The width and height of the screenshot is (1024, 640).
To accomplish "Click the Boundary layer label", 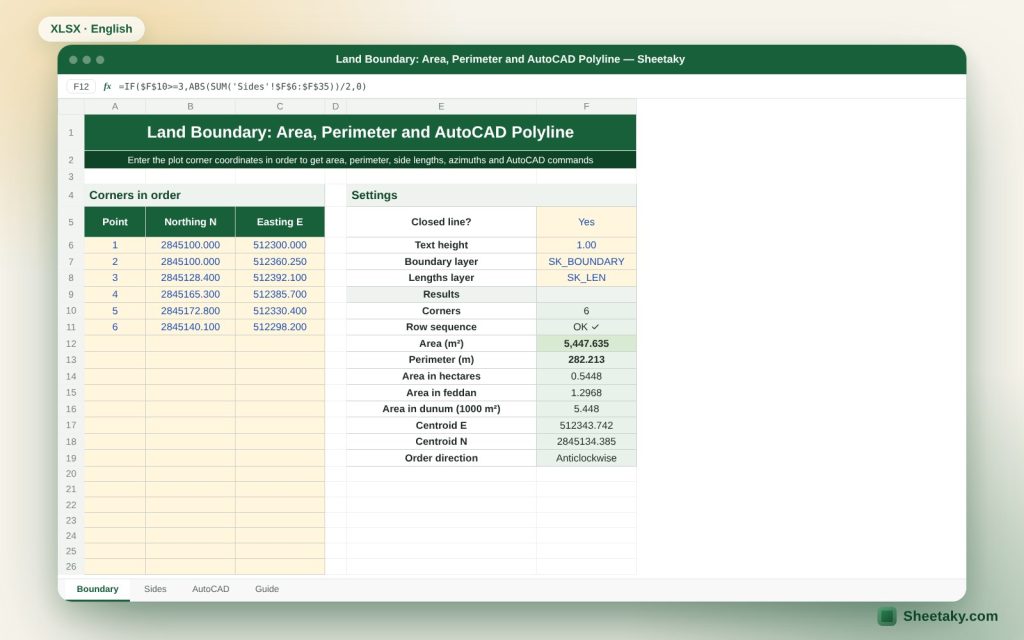I will coord(441,261).
